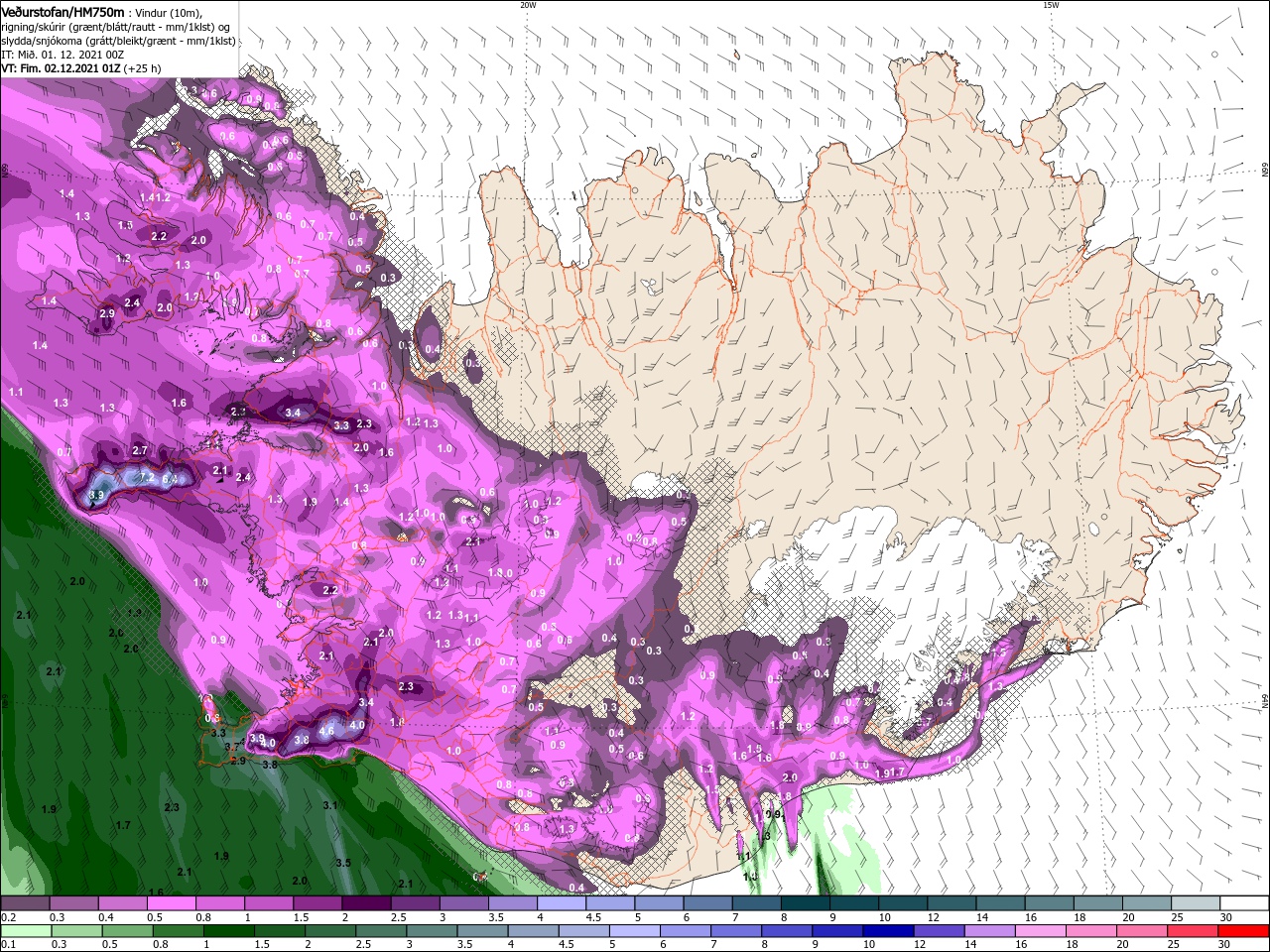Click the 30 label in the upper legend

coord(1226,917)
